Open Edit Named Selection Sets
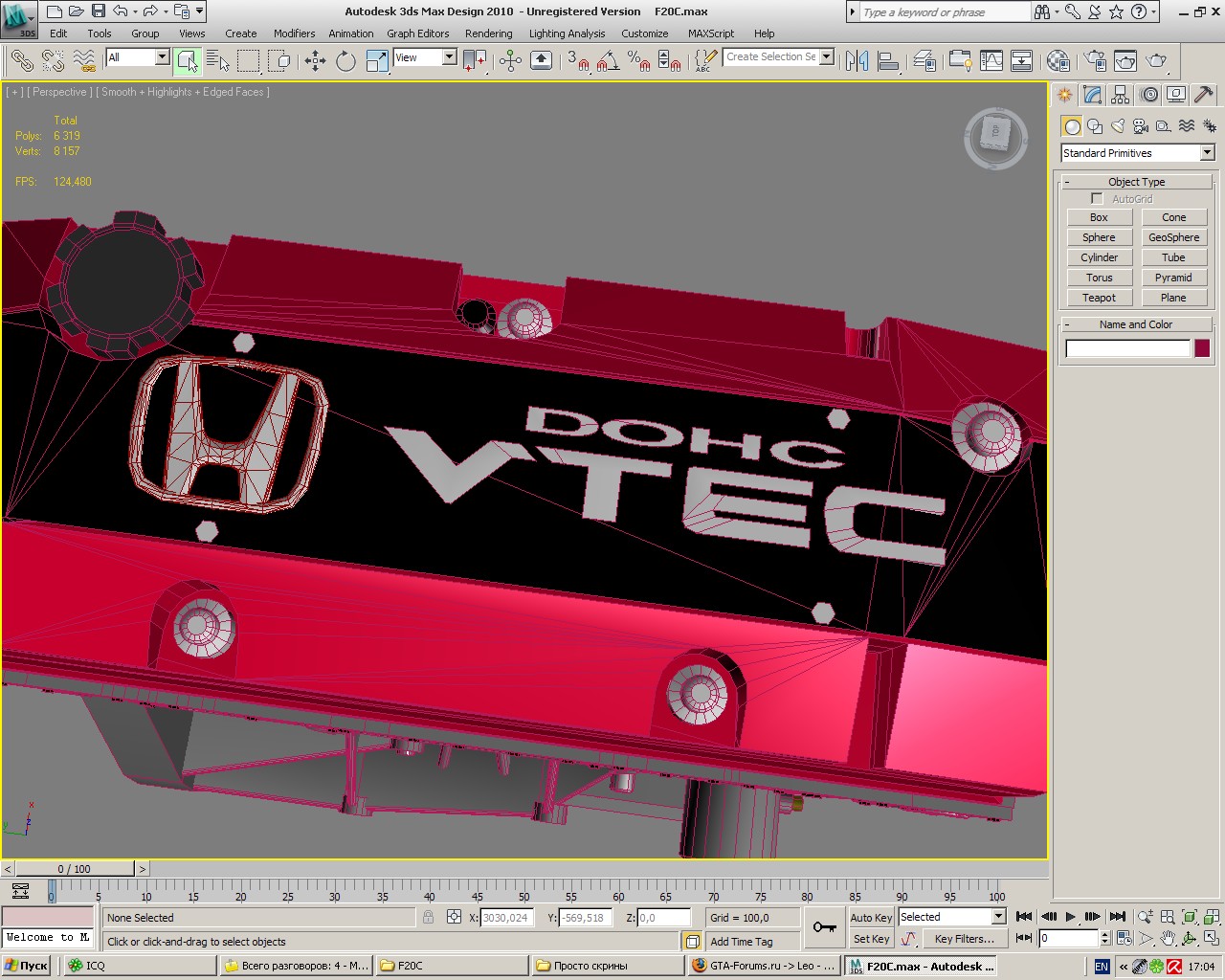This screenshot has width=1225, height=980. coord(705,61)
